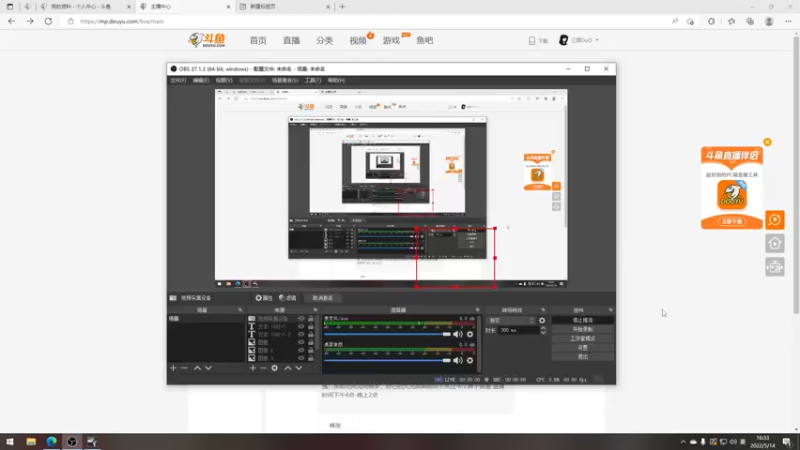The height and width of the screenshot is (450, 800).
Task: Toggle visibility of the 图像 3 source
Action: coord(301,358)
